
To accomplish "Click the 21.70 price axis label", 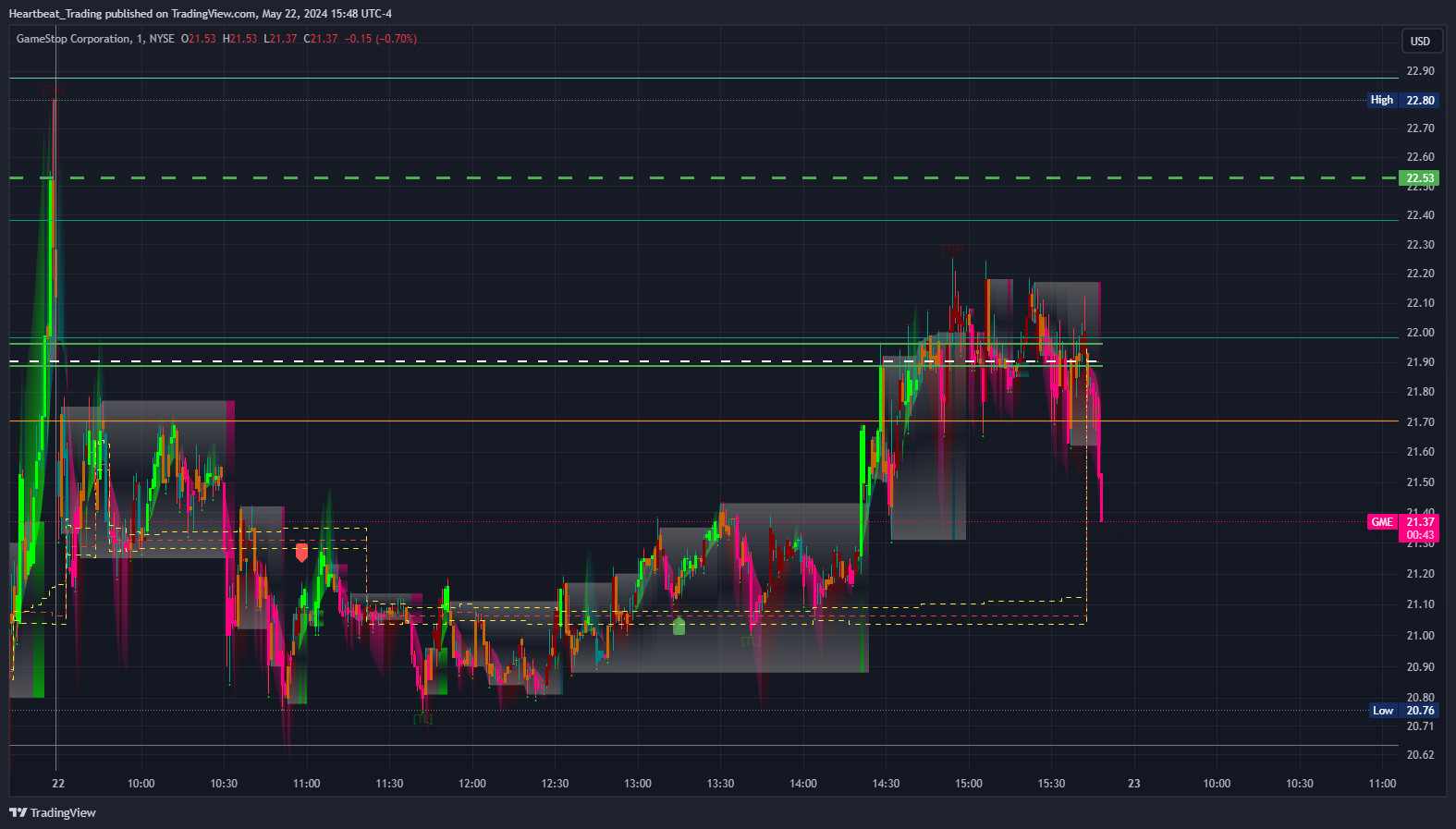I will pos(1420,422).
